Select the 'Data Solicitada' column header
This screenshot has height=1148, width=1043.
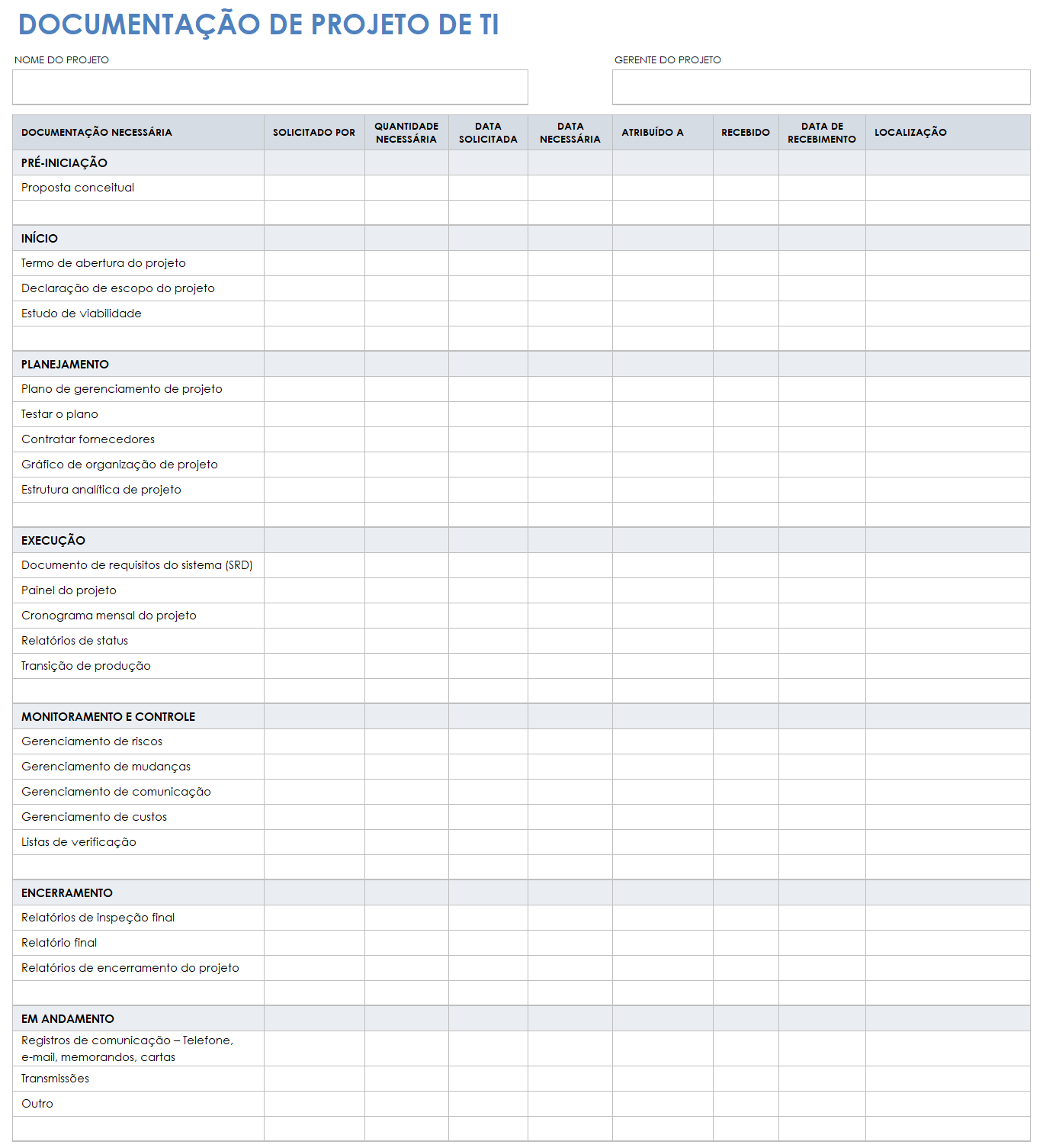(x=488, y=133)
